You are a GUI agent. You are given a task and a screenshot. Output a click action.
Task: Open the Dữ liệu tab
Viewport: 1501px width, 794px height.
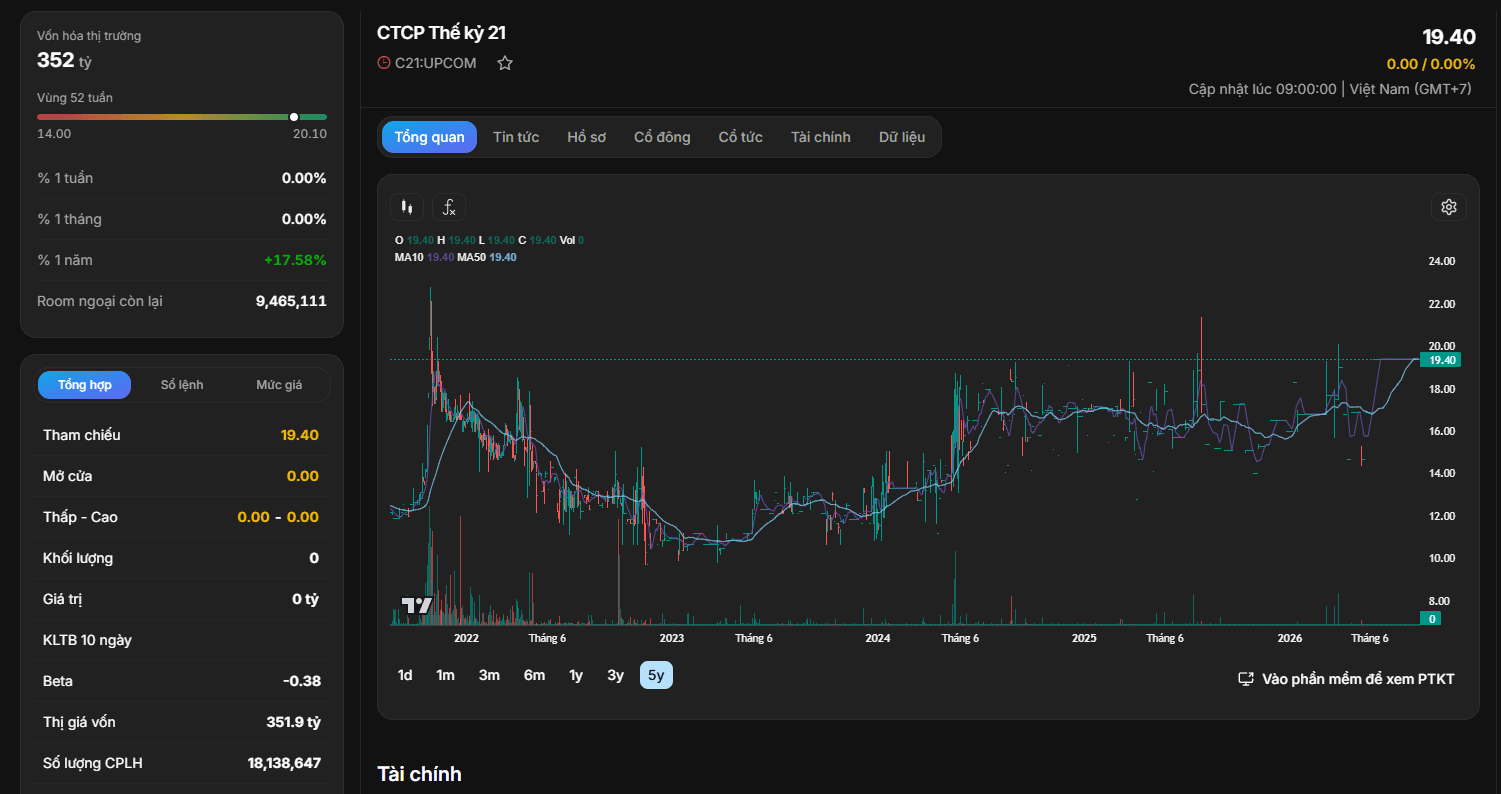(902, 137)
